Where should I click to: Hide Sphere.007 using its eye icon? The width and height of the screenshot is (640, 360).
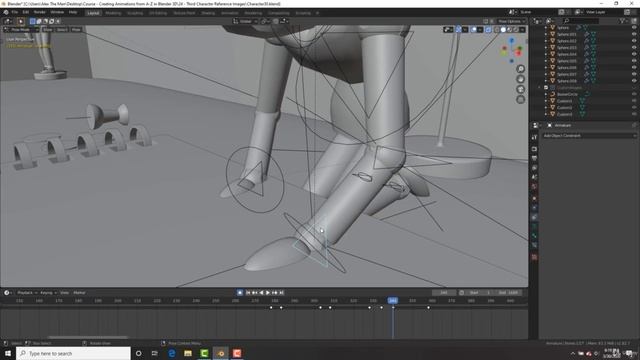[634, 74]
